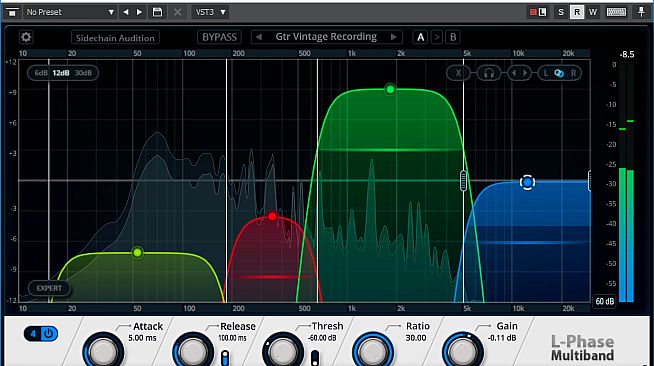Click the greyed delete preset X icon

(177, 12)
